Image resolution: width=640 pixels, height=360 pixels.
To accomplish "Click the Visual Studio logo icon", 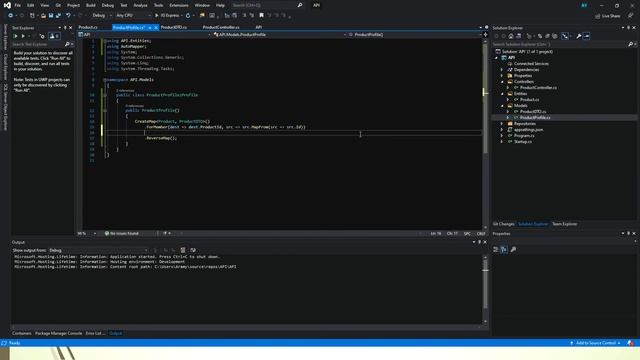I will coord(7,5).
